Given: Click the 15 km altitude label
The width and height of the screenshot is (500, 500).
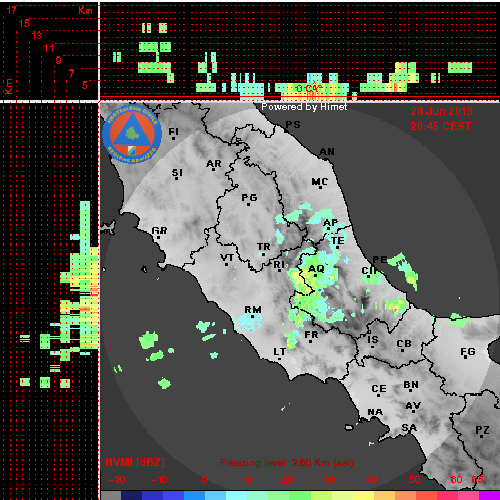Looking at the screenshot, I should tap(24, 23).
